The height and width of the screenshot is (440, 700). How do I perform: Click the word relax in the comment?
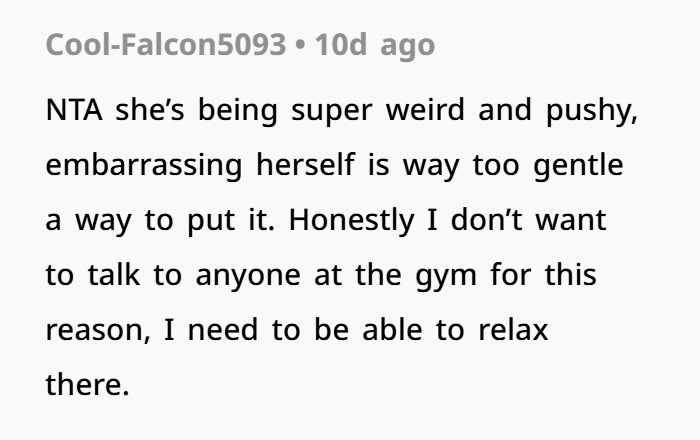click(513, 330)
